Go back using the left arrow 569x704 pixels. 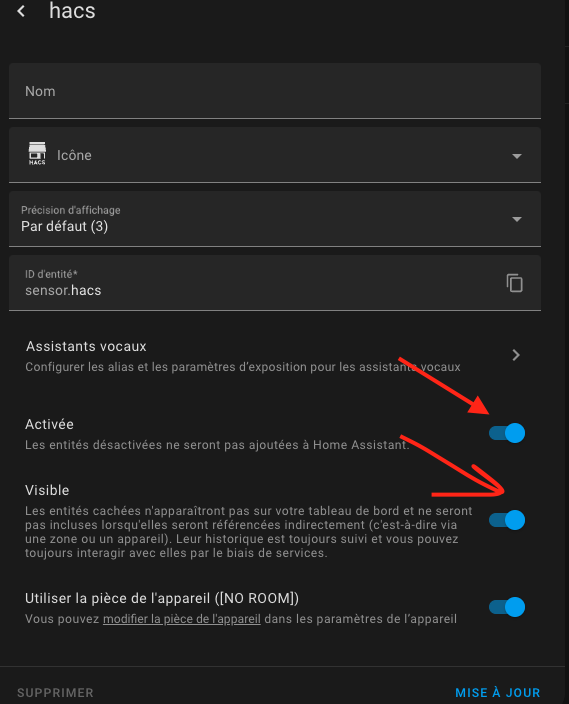click(21, 11)
